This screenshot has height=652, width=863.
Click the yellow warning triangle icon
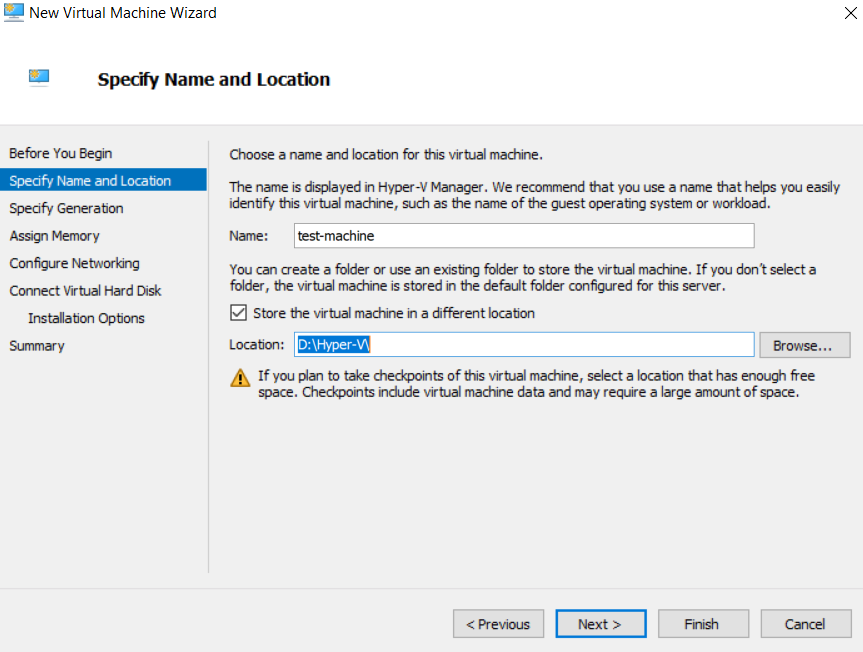240,378
